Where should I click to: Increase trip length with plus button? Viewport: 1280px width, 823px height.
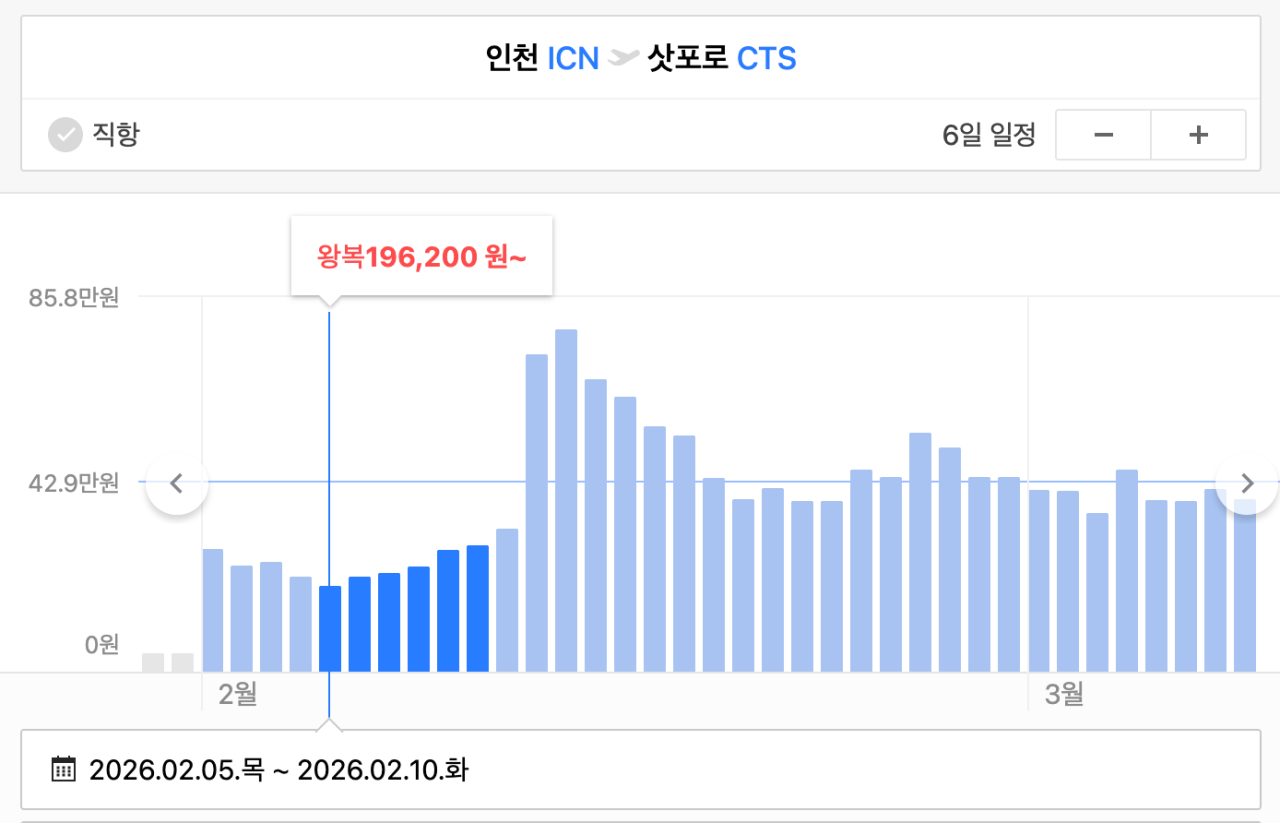pyautogui.click(x=1198, y=135)
